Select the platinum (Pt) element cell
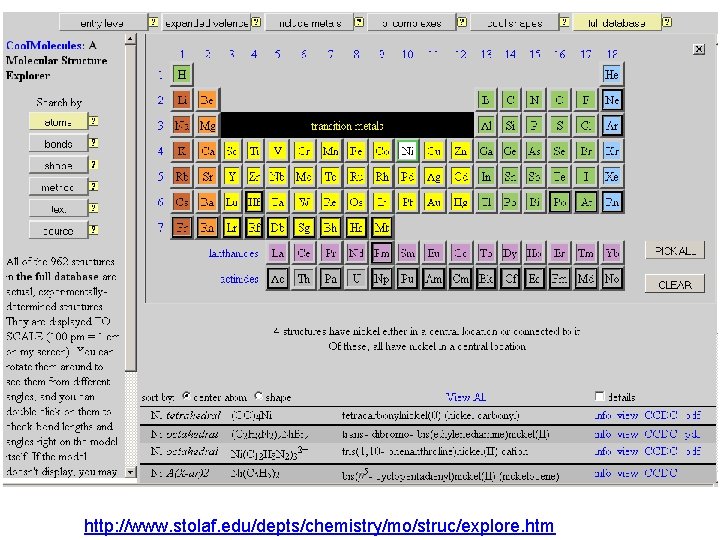720x540 pixels. pyautogui.click(x=407, y=202)
